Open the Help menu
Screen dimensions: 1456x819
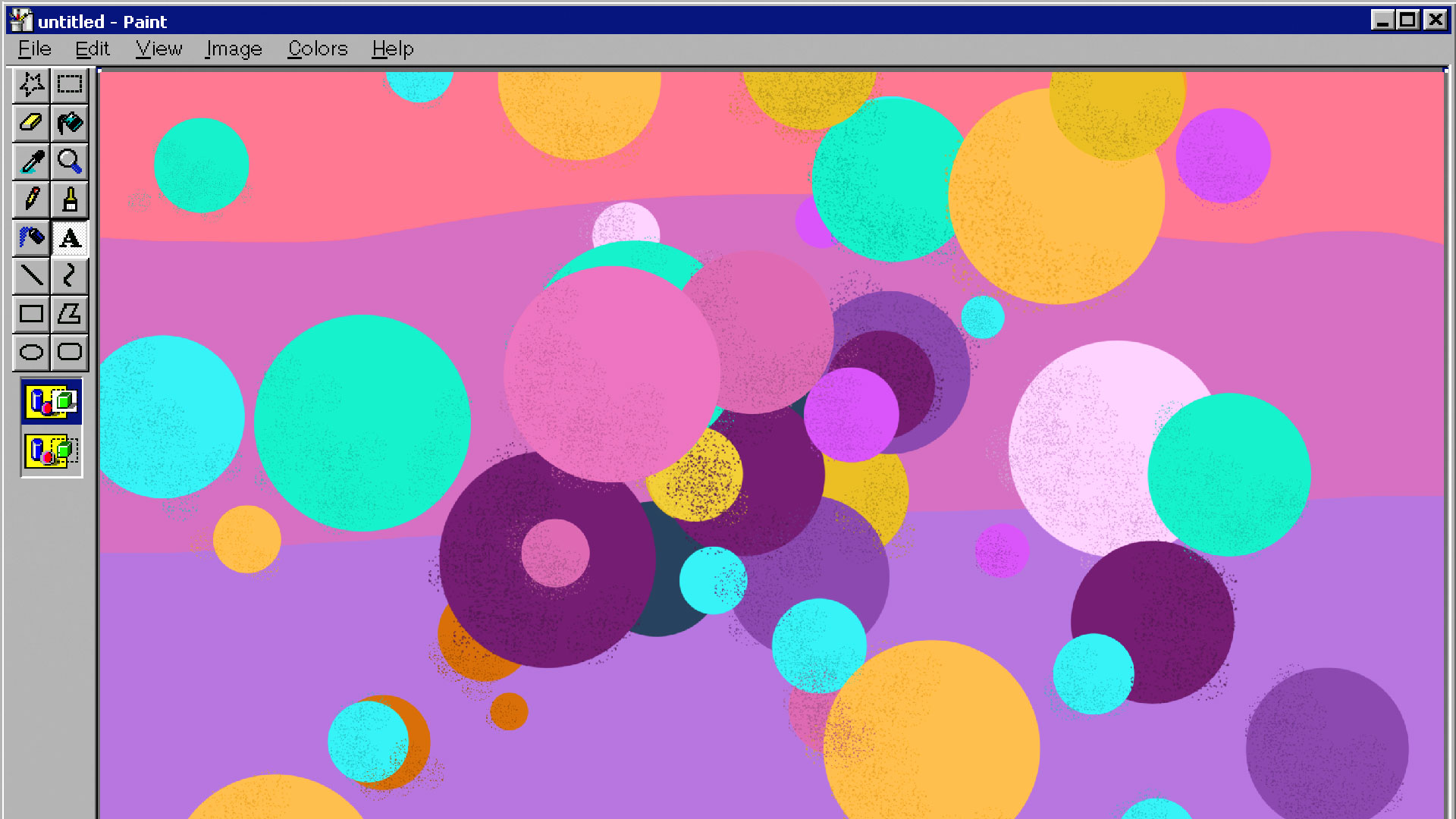click(393, 49)
